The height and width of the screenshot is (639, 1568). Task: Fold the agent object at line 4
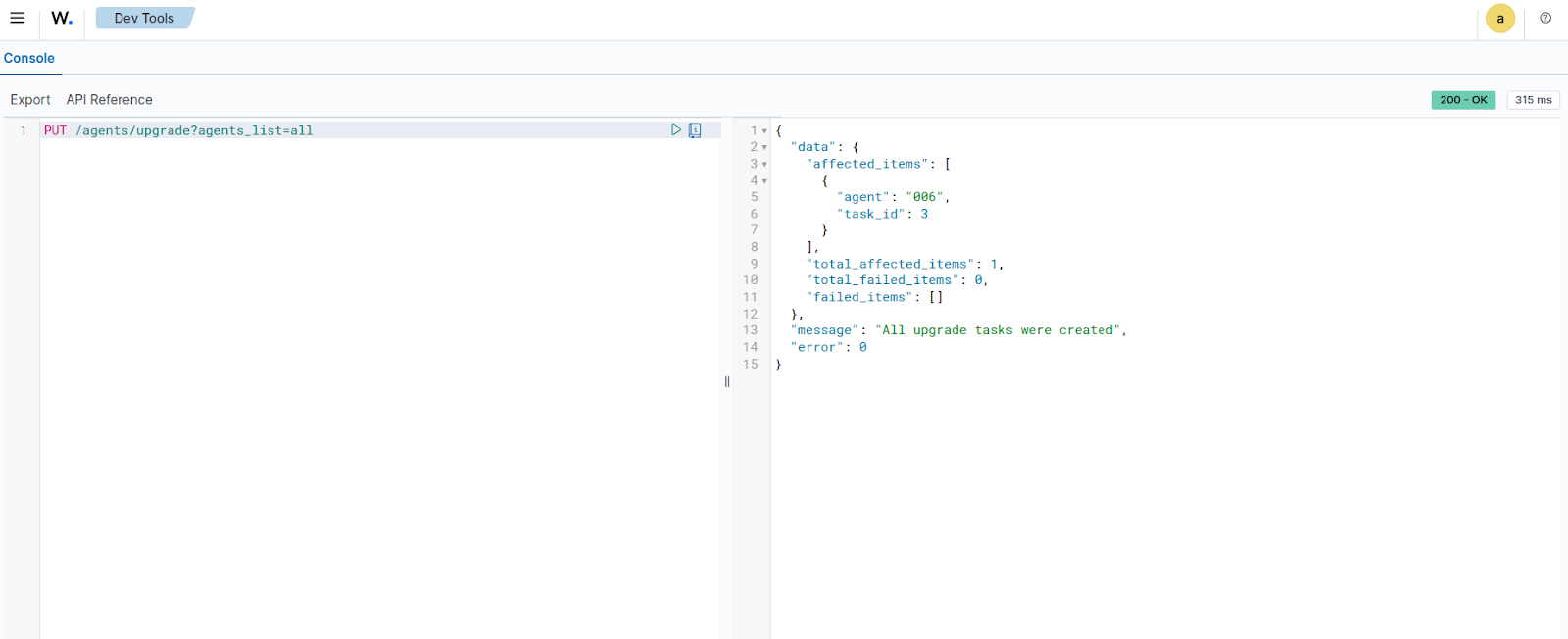click(x=764, y=181)
